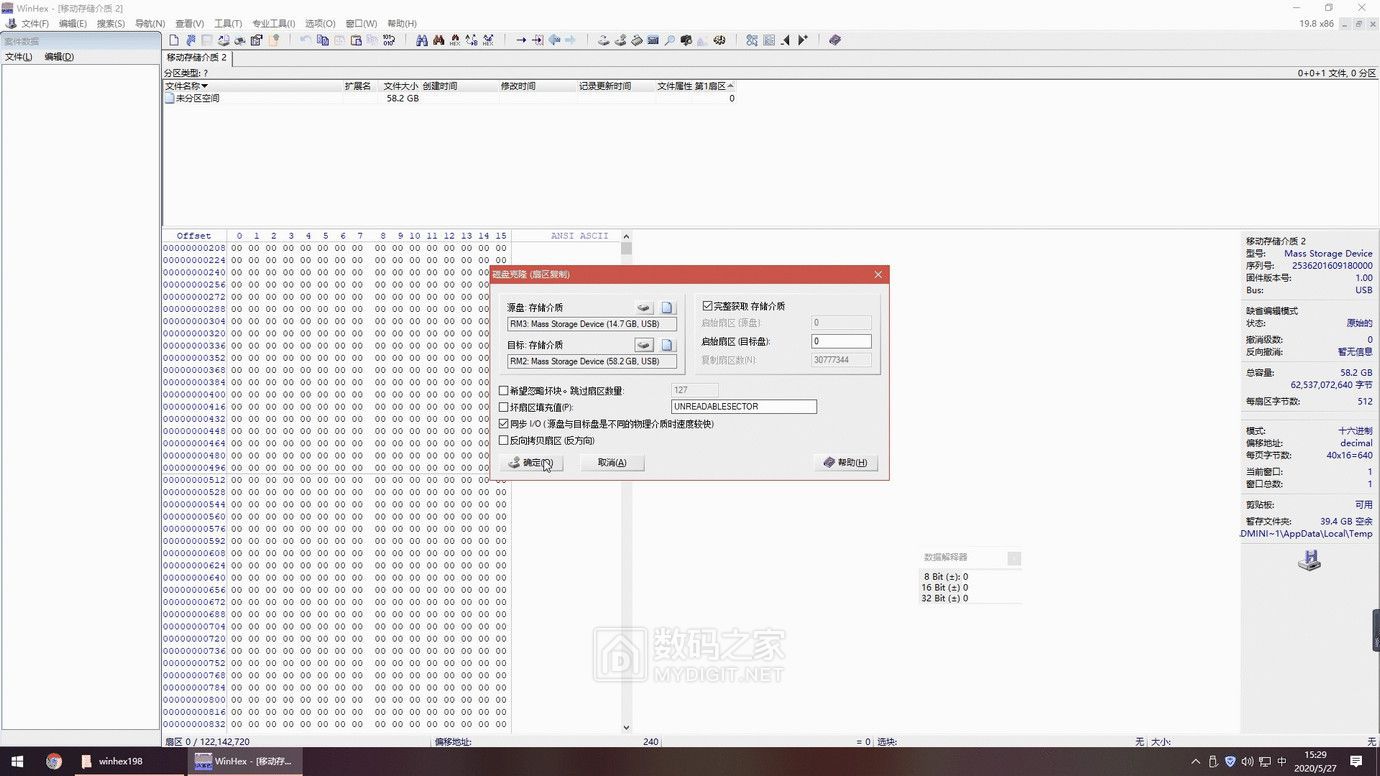This screenshot has width=1380, height=776.
Task: Sort by 第1扇区 column header
Action: coord(714,86)
